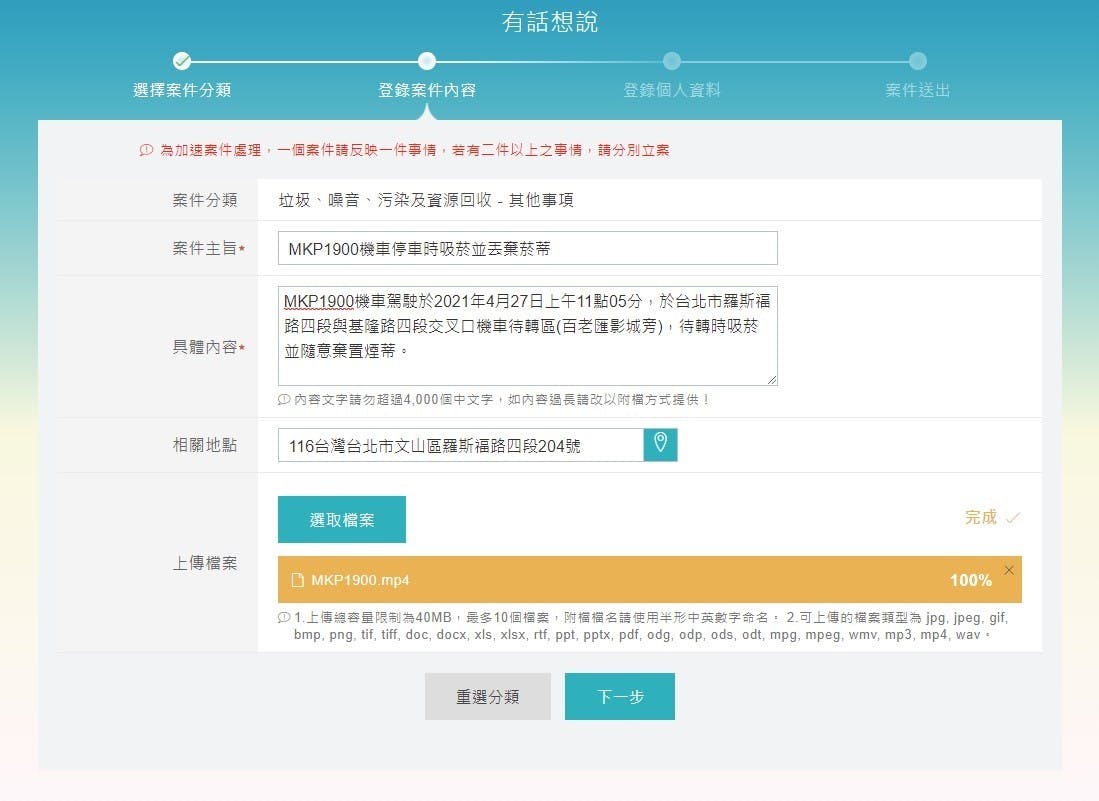Click the 100% upload progress bar

pyautogui.click(x=649, y=580)
